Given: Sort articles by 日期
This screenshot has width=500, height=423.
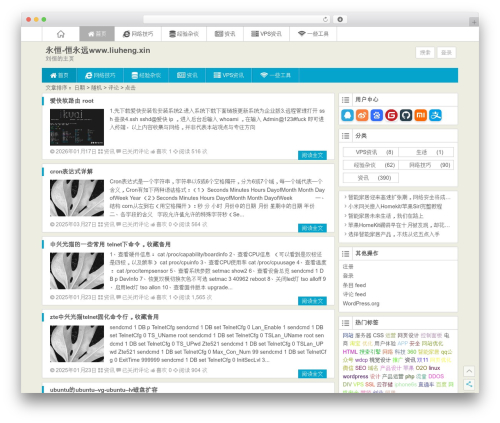Looking at the screenshot, I should [x=80, y=88].
